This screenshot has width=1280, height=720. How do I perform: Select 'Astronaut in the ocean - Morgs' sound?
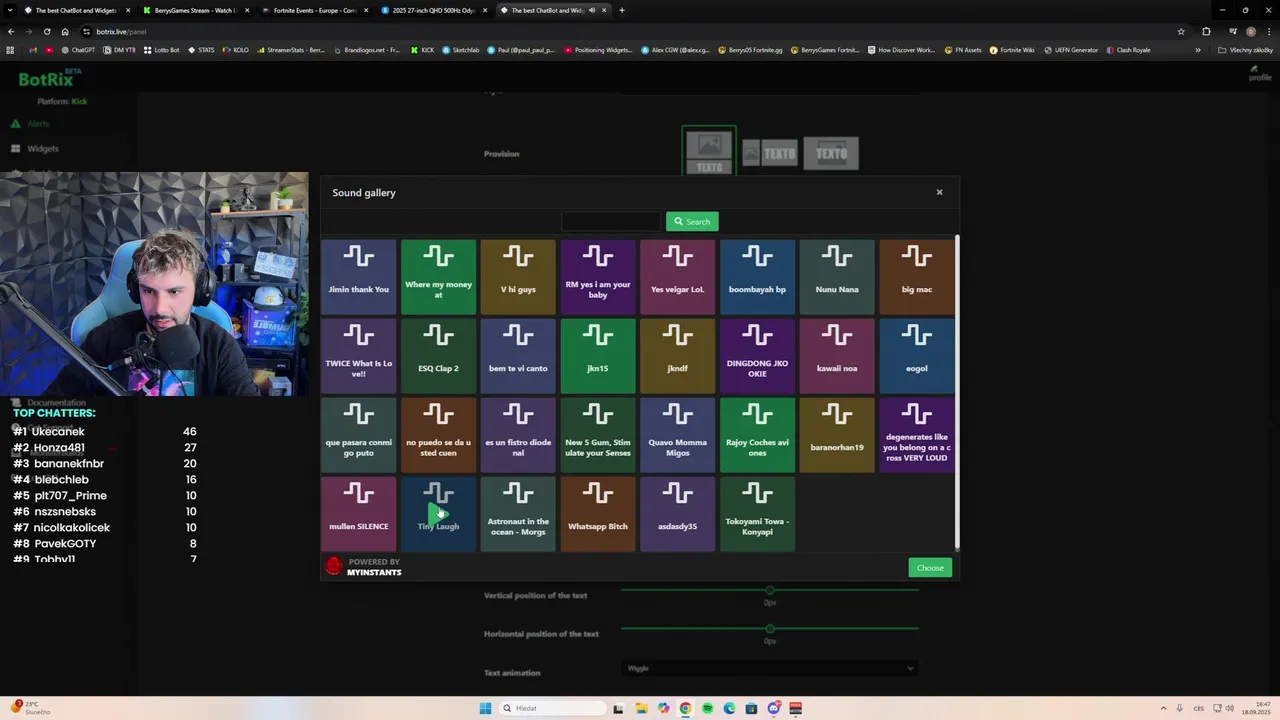pyautogui.click(x=518, y=513)
